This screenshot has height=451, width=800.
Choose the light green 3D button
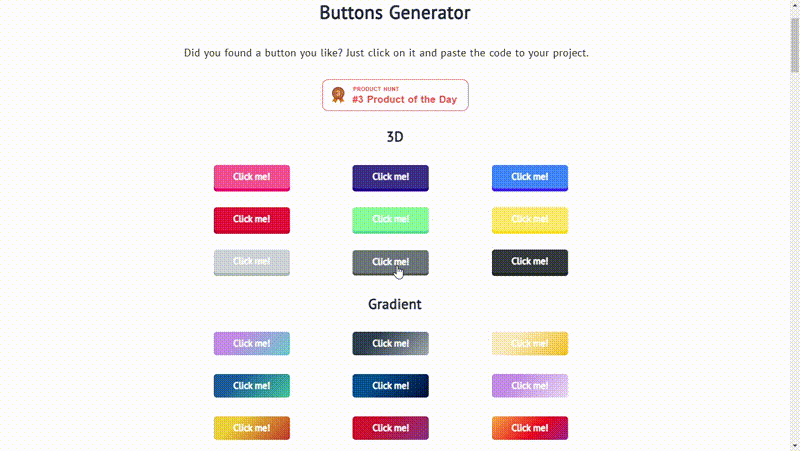(x=391, y=219)
